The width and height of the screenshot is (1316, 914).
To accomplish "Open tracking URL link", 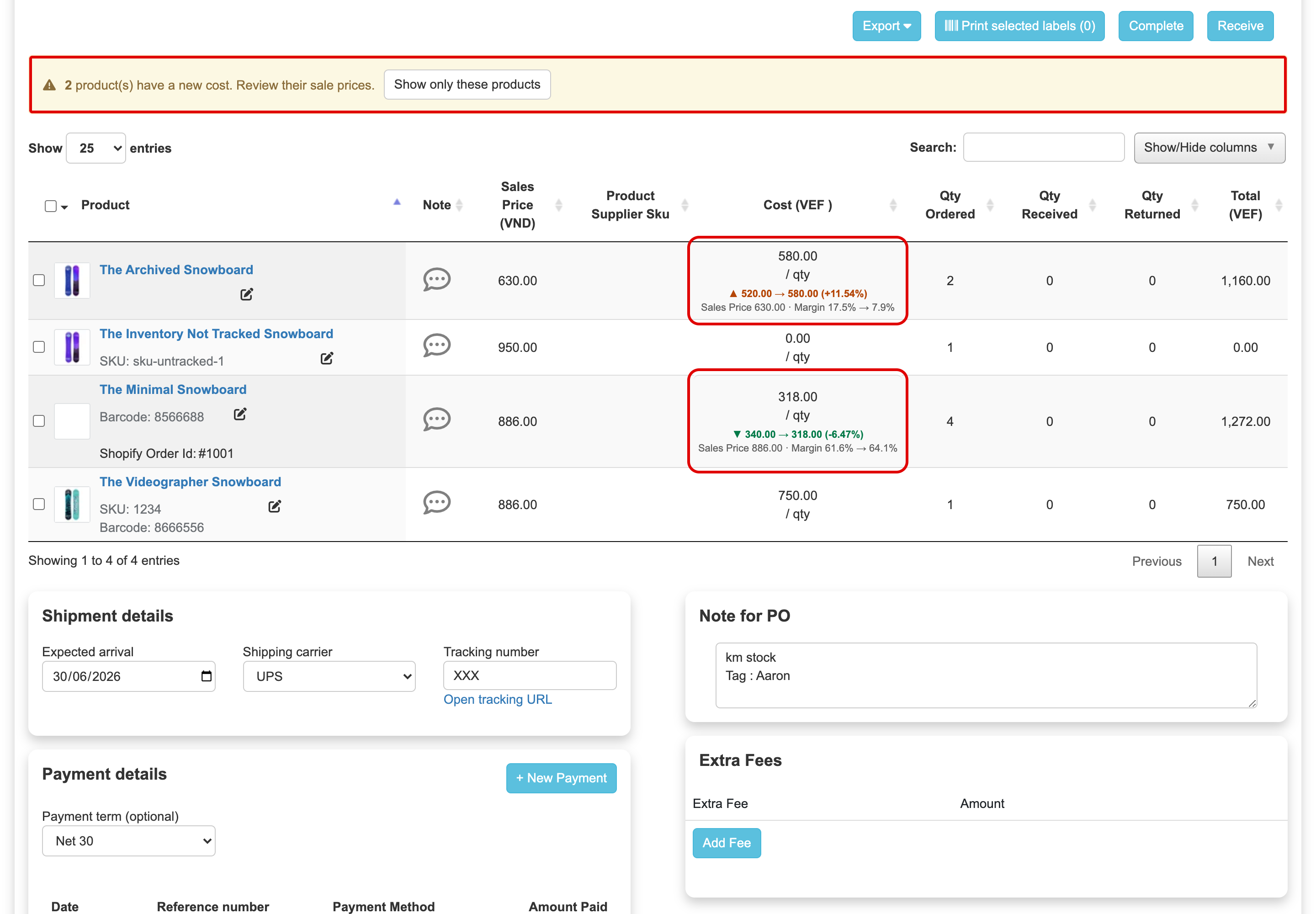I will (x=497, y=699).
